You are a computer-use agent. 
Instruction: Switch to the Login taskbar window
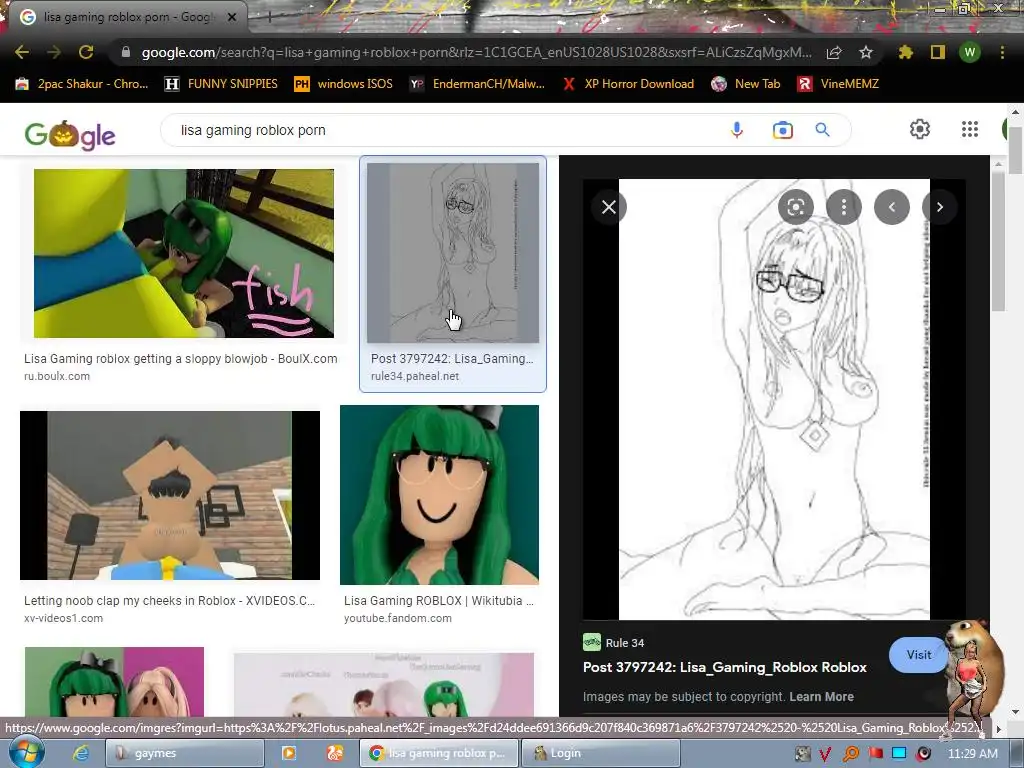click(600, 753)
